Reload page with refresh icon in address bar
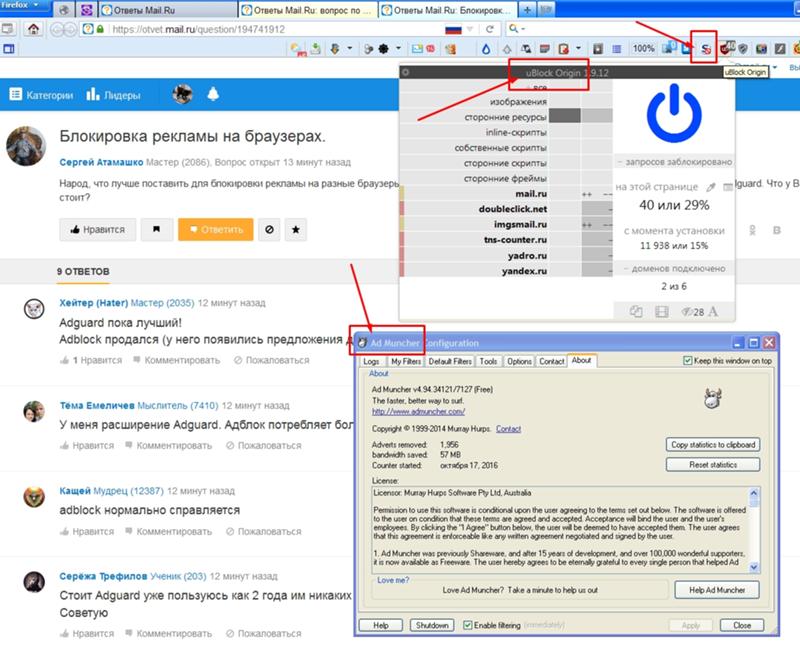The image size is (800, 649). (x=490, y=29)
